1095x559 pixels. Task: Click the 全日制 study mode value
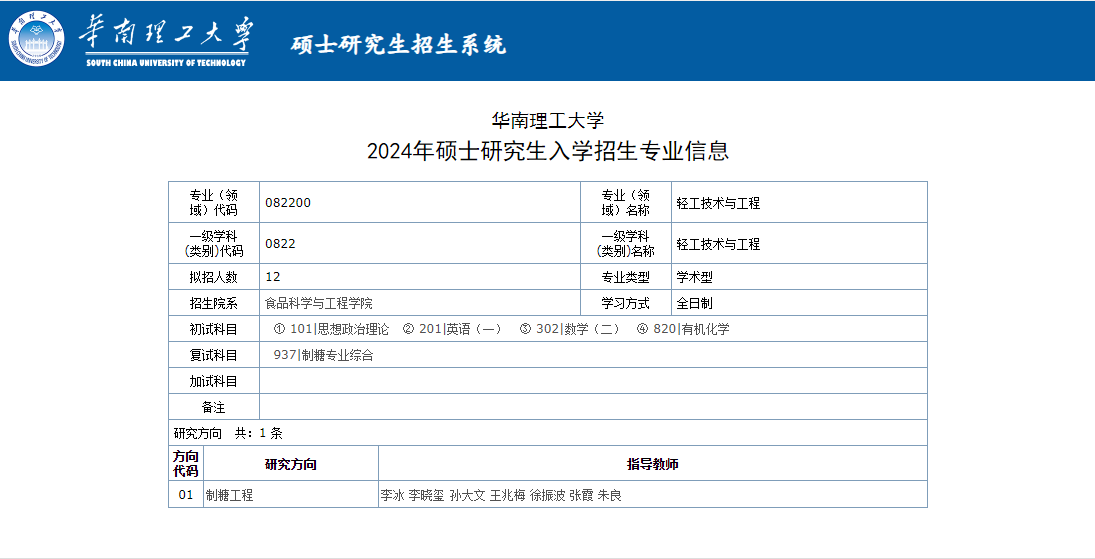coord(694,303)
